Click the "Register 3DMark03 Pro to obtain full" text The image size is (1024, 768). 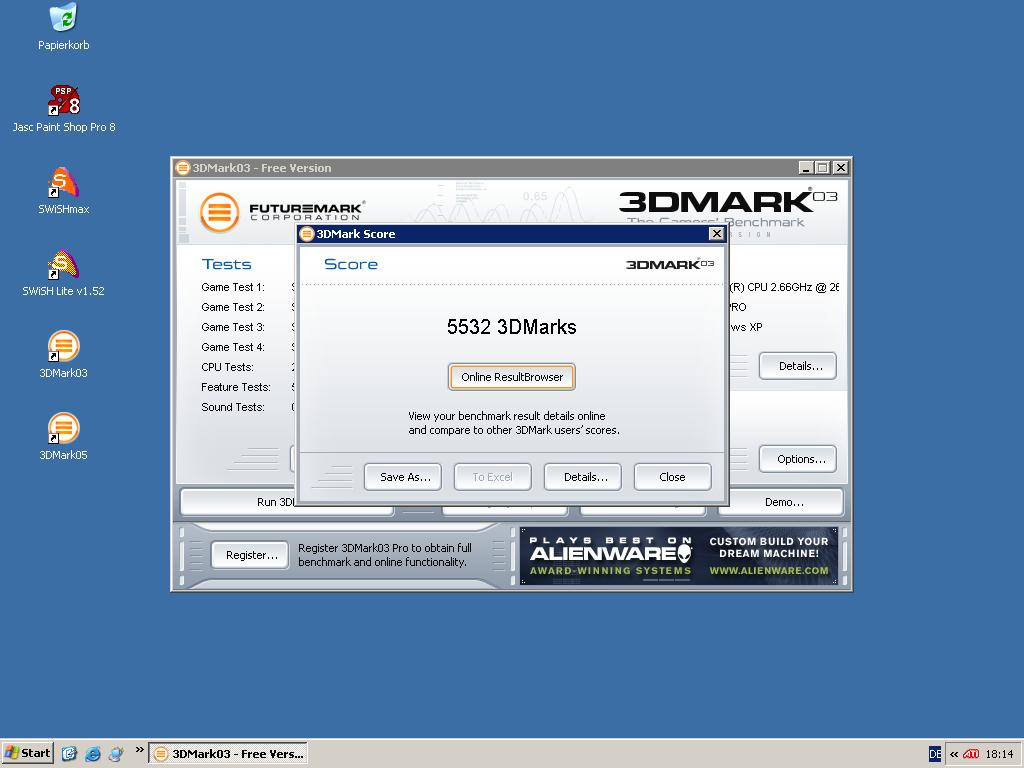385,548
